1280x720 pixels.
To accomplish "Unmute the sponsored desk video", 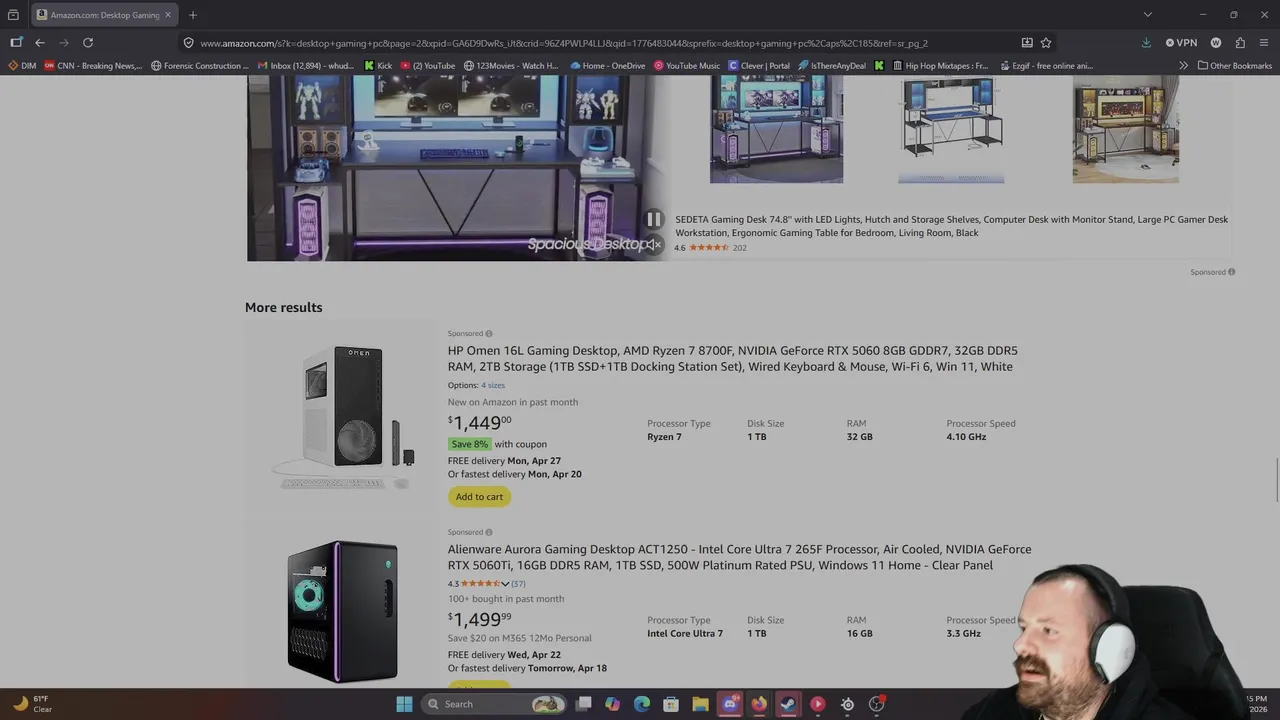I will (653, 244).
